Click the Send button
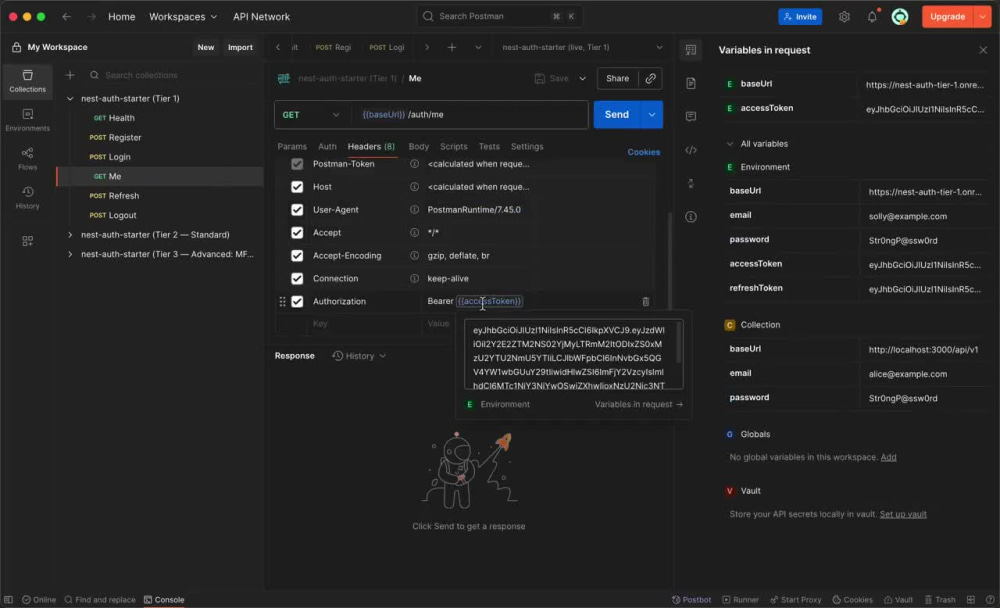Viewport: 1000px width, 608px height. coord(617,115)
